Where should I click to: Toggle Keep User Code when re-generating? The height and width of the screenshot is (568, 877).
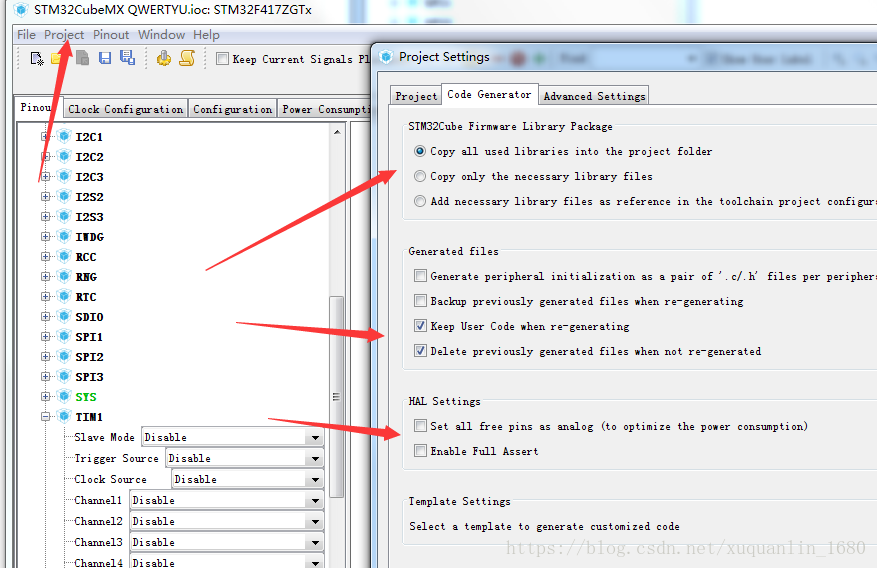pyautogui.click(x=420, y=325)
